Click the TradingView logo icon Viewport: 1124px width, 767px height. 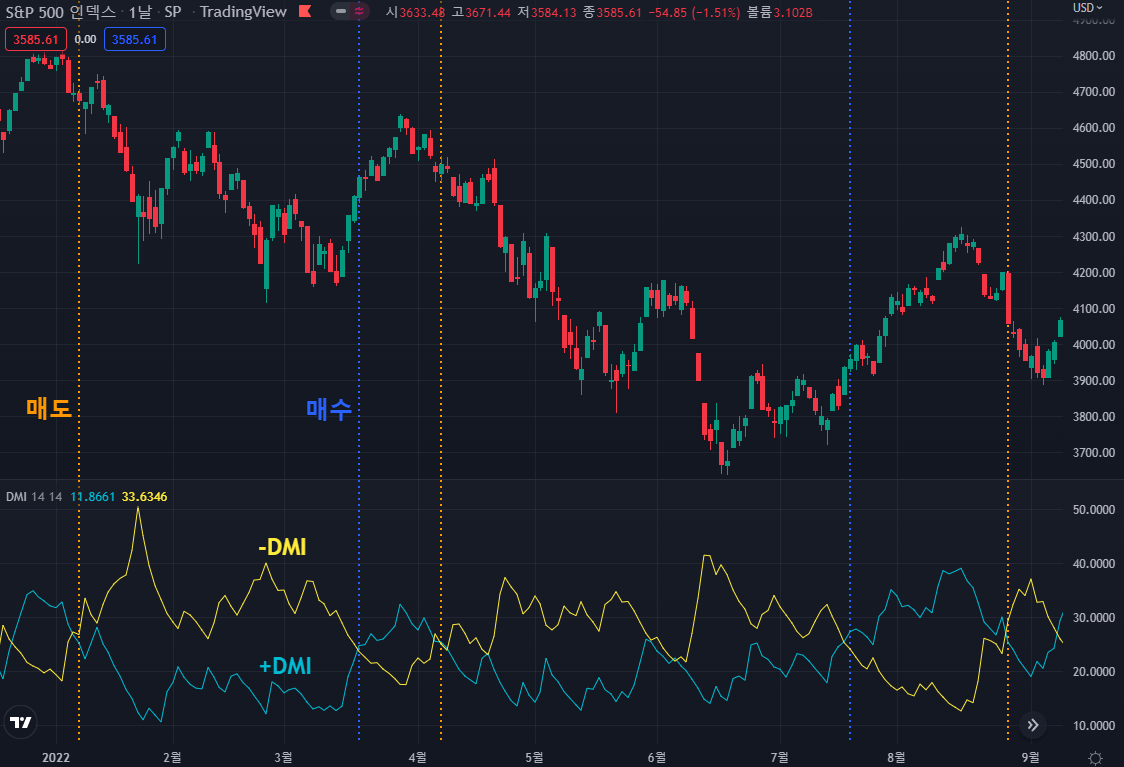[21, 722]
